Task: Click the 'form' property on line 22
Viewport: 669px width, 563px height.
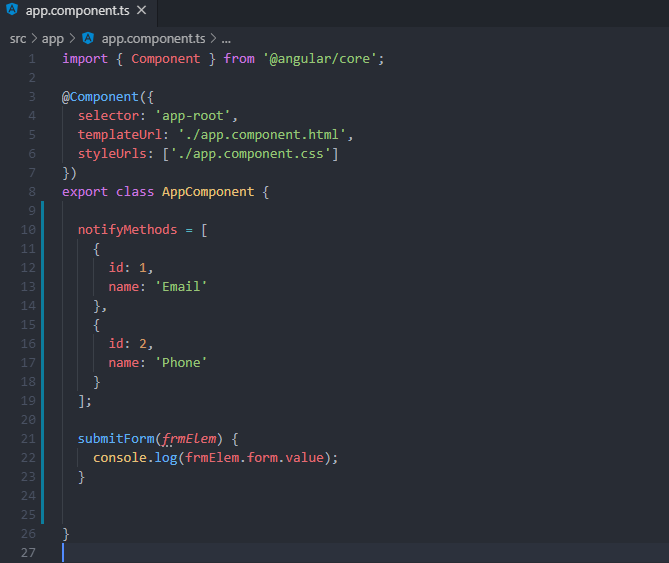Action: click(262, 458)
